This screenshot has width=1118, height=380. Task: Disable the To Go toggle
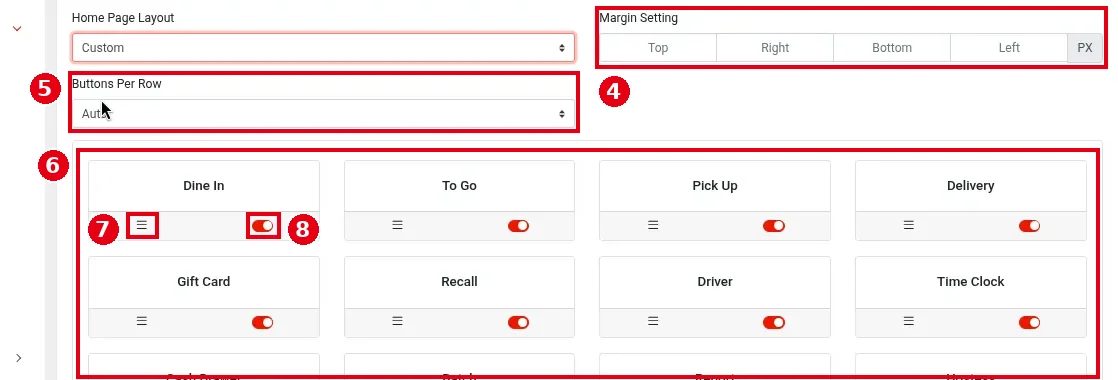[x=518, y=226]
